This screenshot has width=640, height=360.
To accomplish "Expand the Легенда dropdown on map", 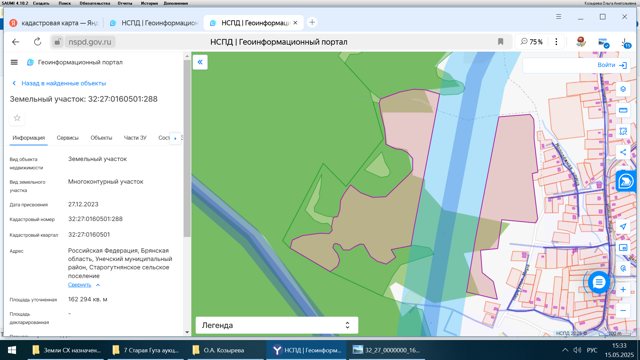I will (x=277, y=325).
